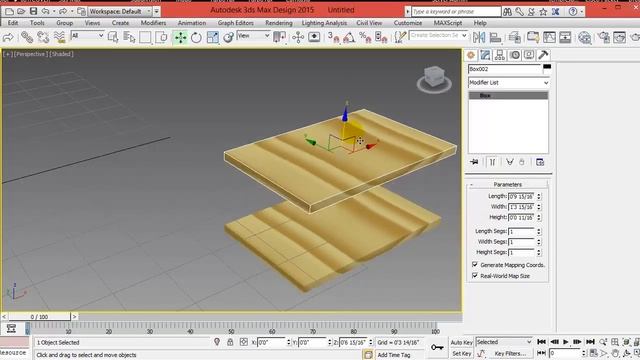Image resolution: width=640 pixels, height=360 pixels.
Task: Open the selection filter All dropdown
Action: tap(87, 36)
